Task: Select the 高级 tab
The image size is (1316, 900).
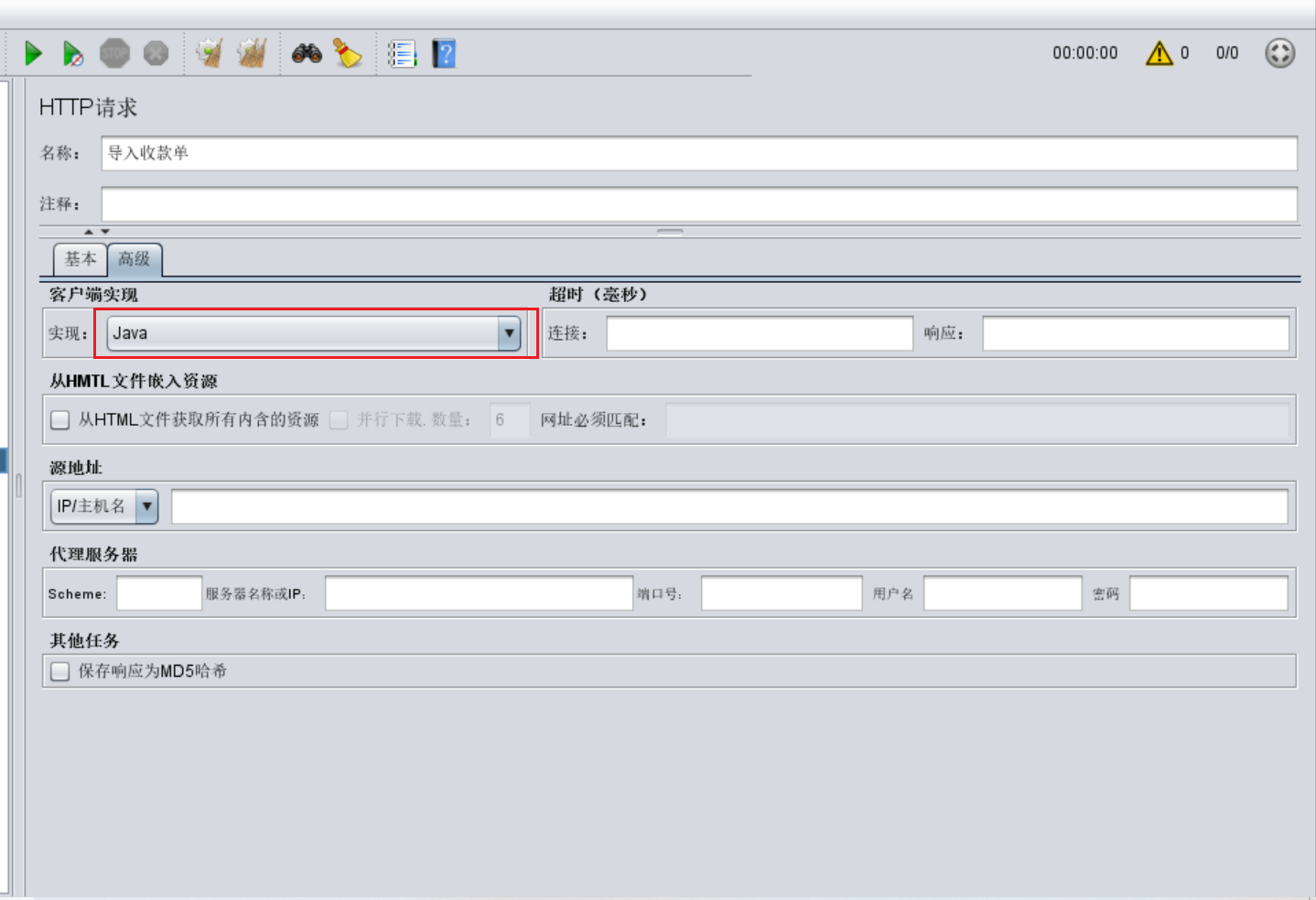Action: [135, 259]
